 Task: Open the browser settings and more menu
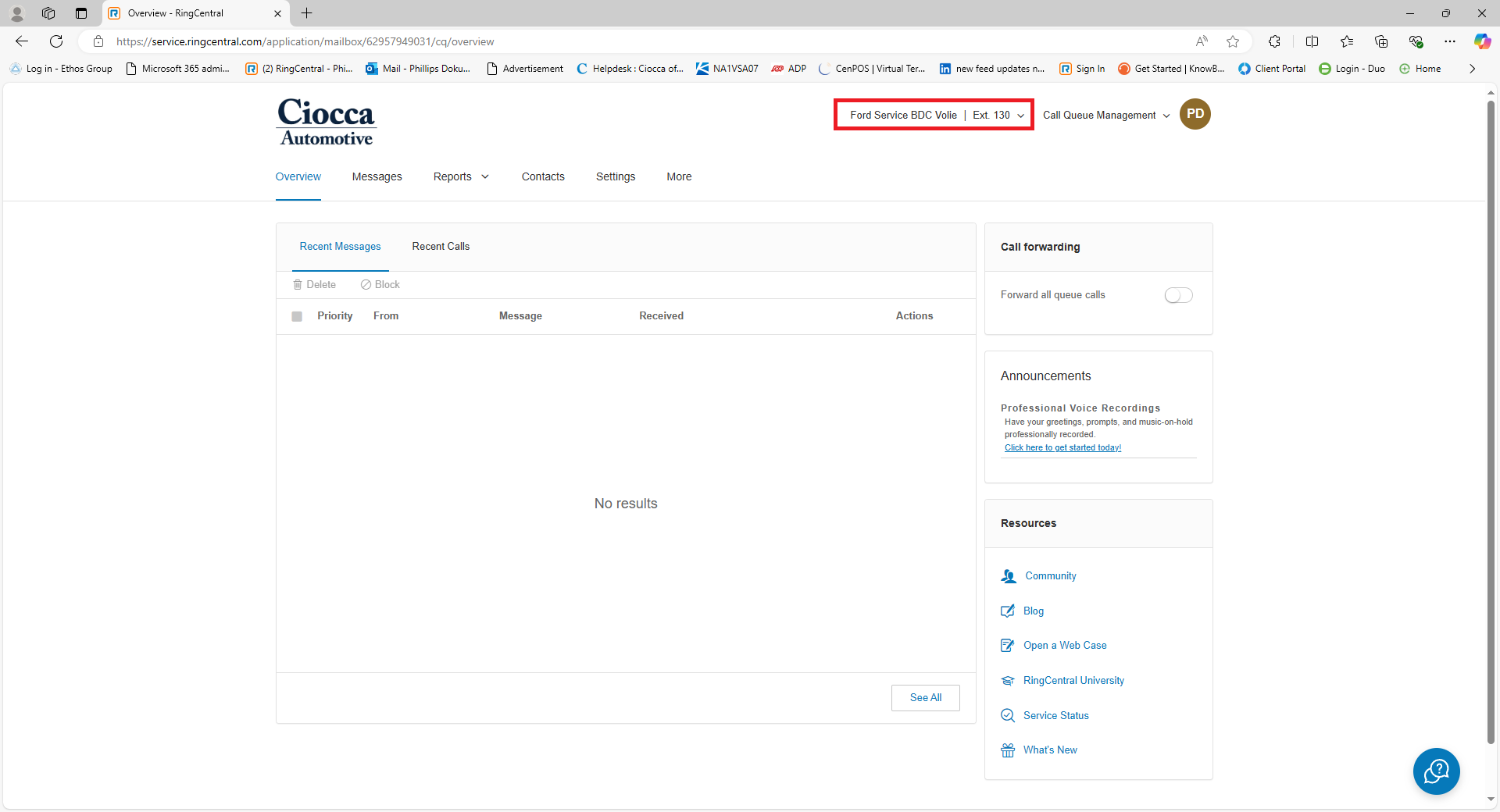click(1450, 41)
